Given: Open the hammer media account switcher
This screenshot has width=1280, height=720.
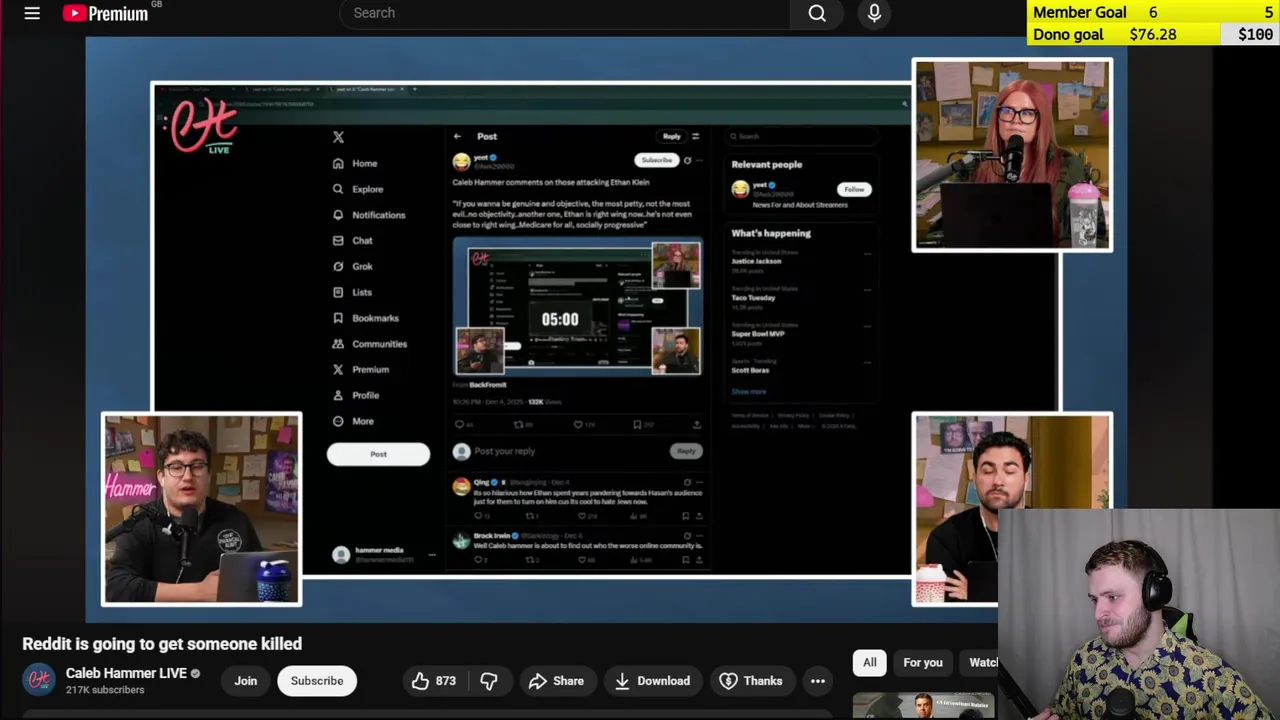Looking at the screenshot, I should pos(384,555).
